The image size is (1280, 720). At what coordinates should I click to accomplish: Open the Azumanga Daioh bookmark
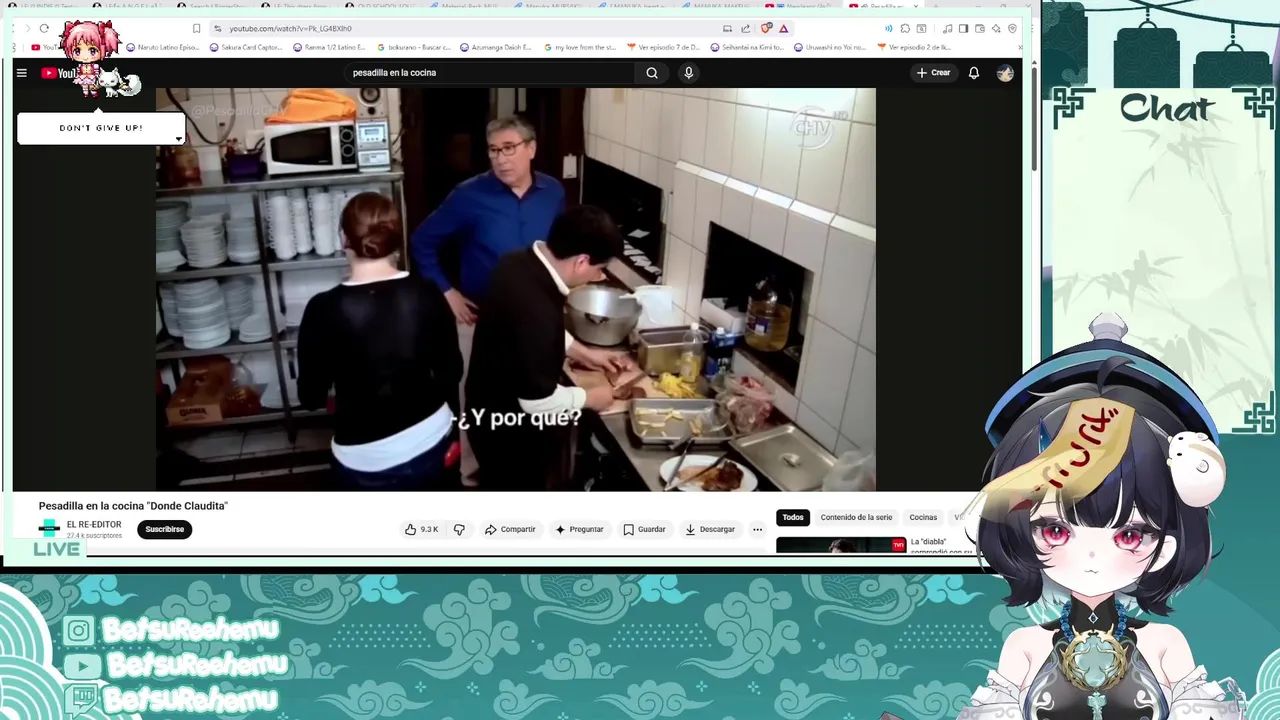coord(497,47)
